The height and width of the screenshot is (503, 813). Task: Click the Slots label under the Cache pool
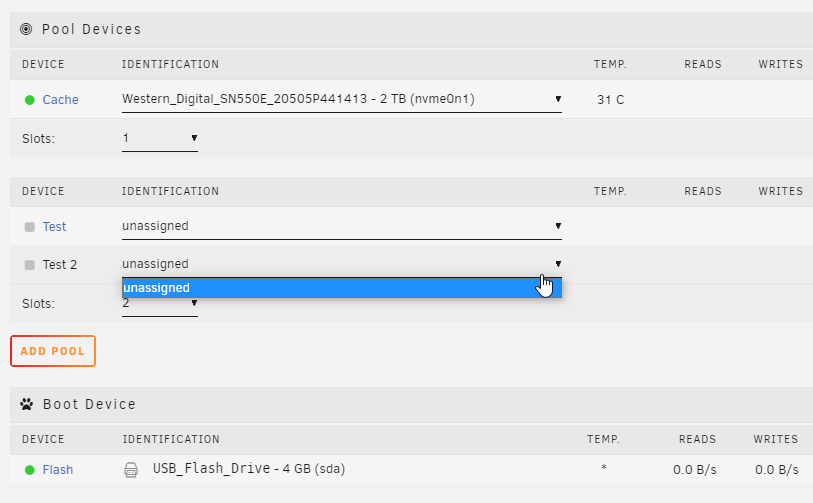38,139
